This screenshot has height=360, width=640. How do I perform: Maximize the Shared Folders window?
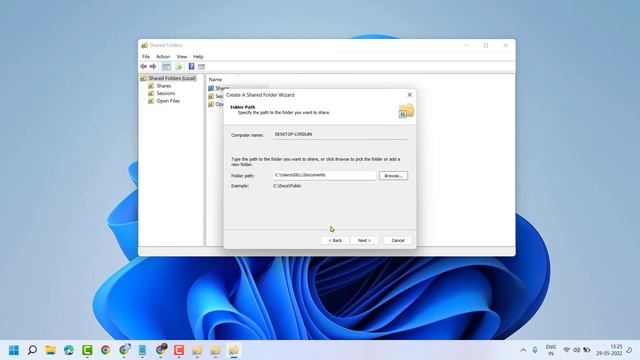tap(486, 45)
